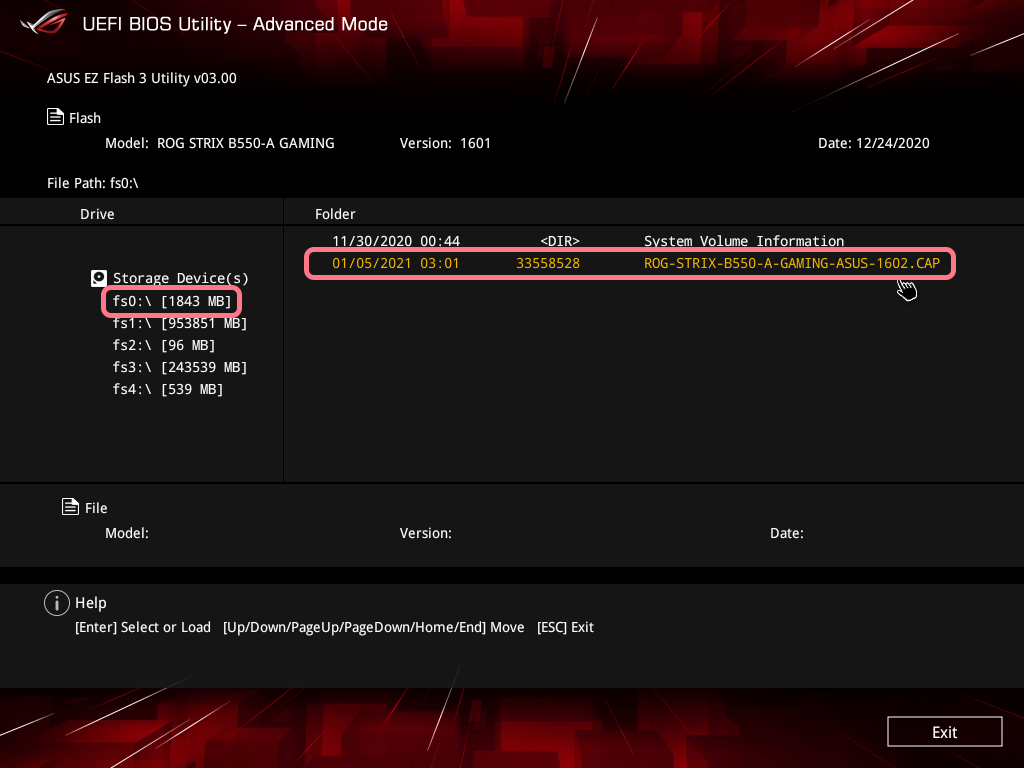The height and width of the screenshot is (768, 1024).
Task: Select drive fs4:\ [539 MB]
Action: (x=168, y=389)
